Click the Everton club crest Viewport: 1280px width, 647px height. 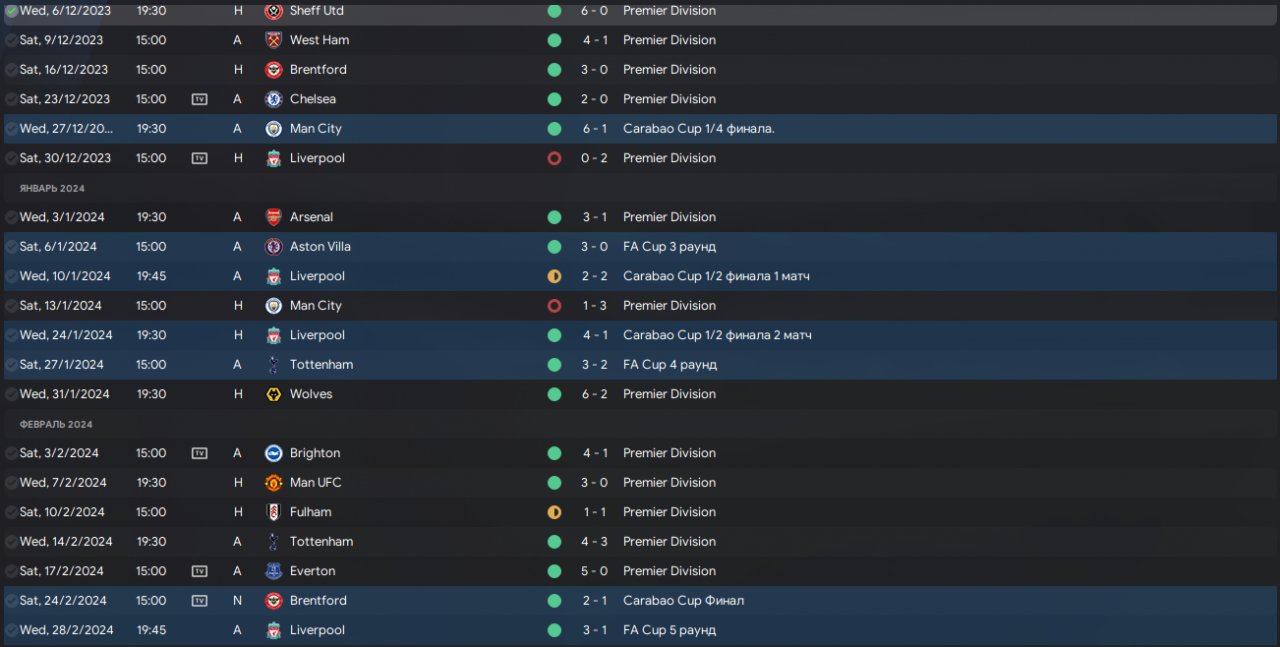pyautogui.click(x=273, y=571)
